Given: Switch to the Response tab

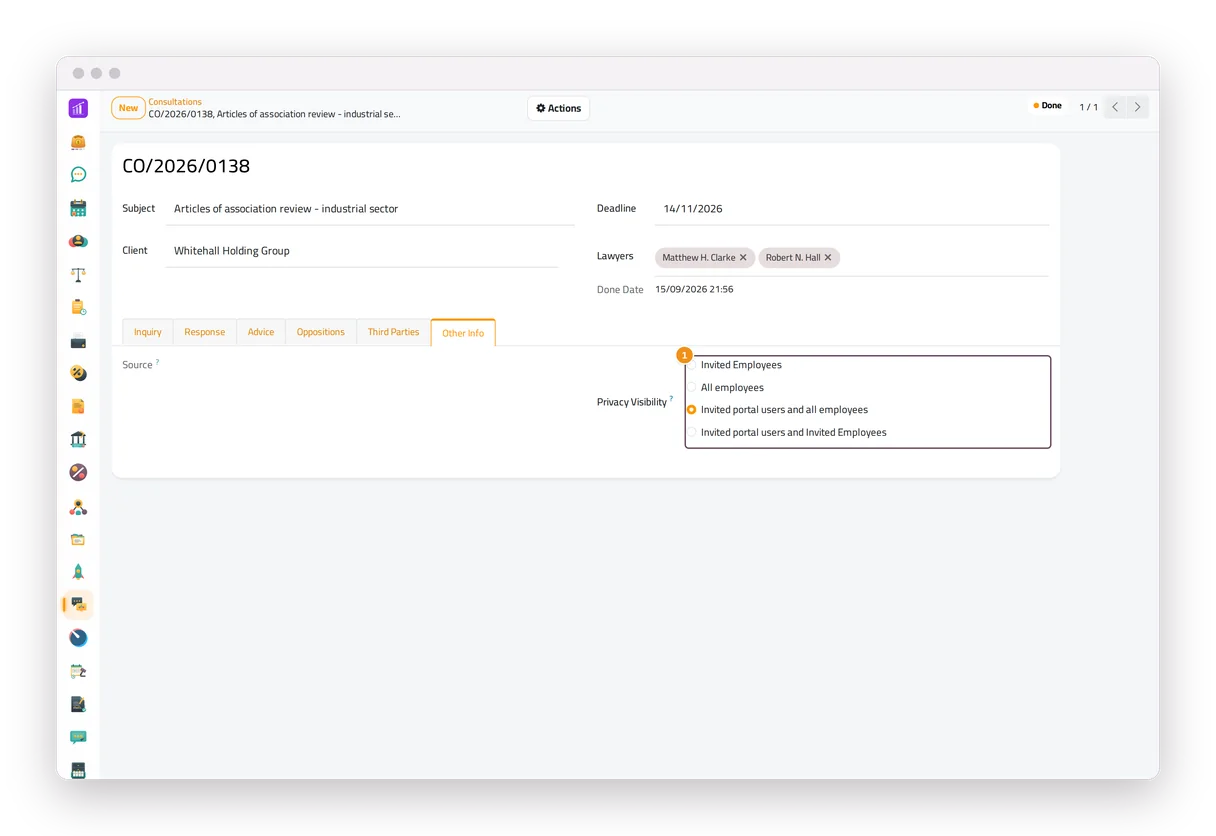Looking at the screenshot, I should pos(204,332).
